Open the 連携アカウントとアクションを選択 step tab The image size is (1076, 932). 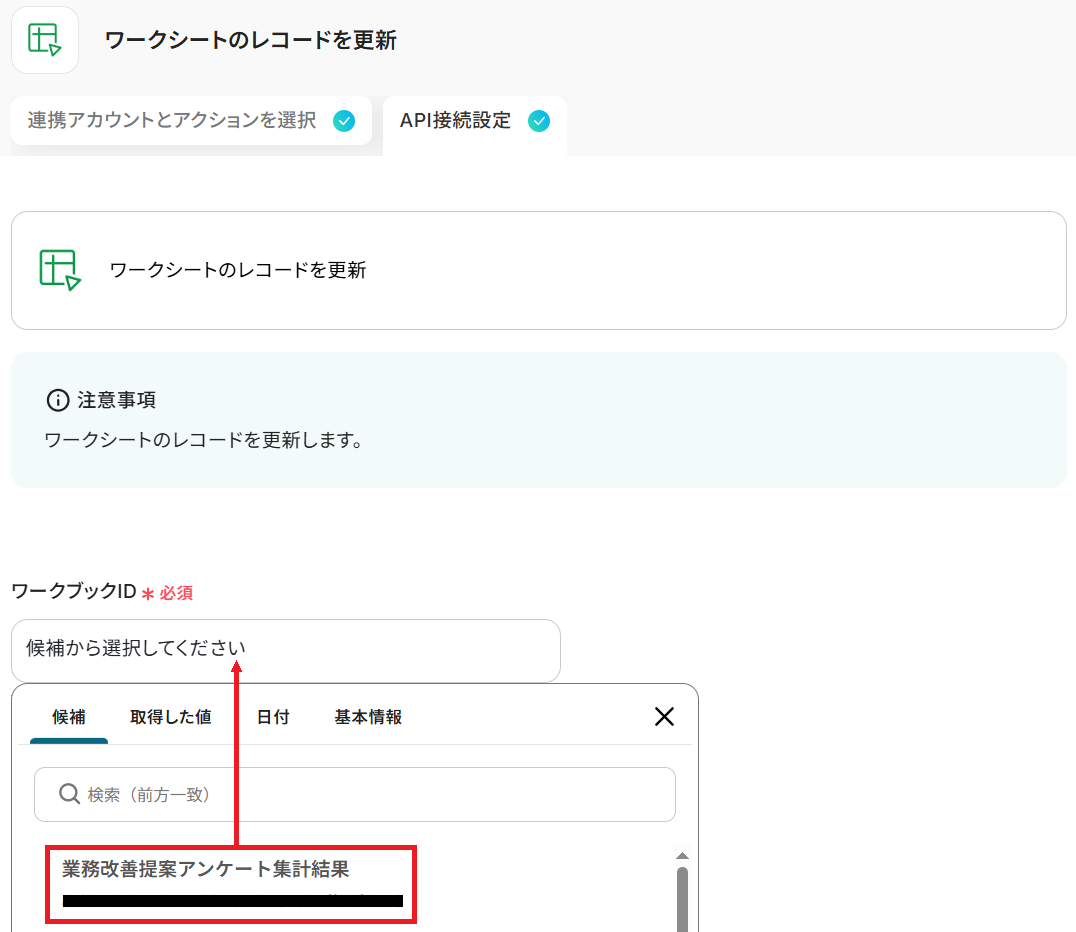(191, 121)
